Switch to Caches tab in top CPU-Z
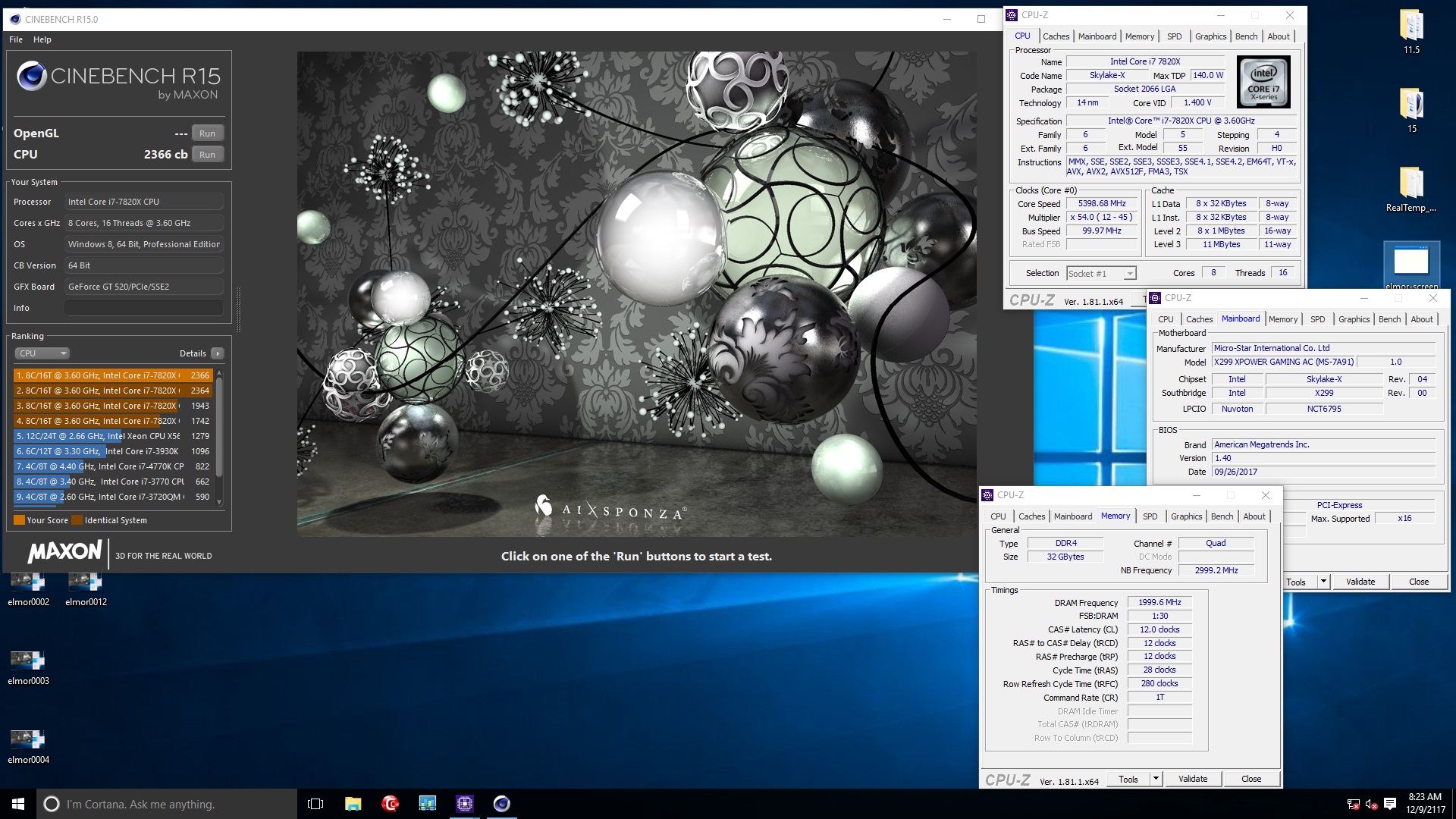Viewport: 1456px width, 819px height. (x=1056, y=36)
